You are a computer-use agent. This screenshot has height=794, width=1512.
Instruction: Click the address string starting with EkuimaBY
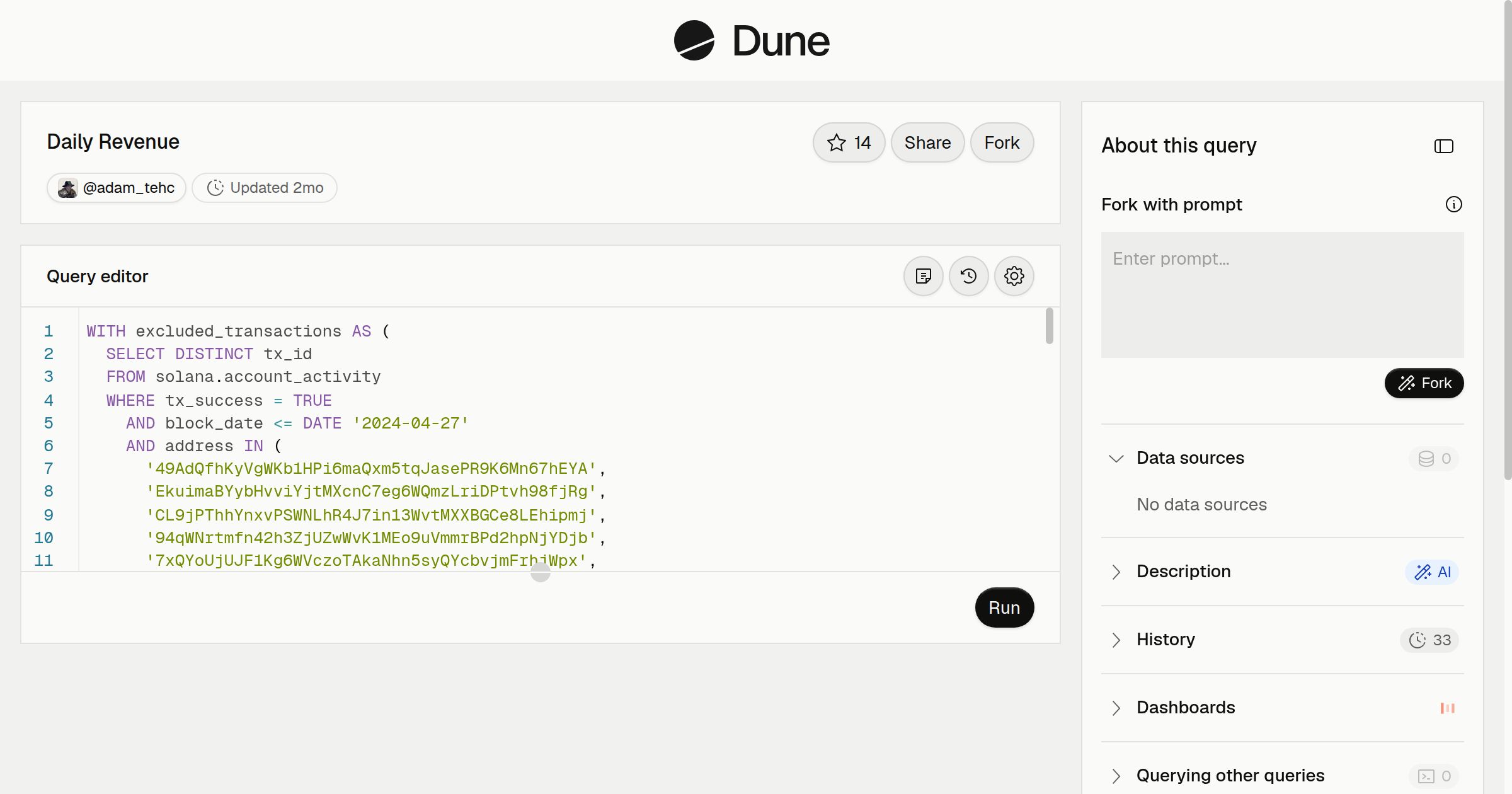371,492
